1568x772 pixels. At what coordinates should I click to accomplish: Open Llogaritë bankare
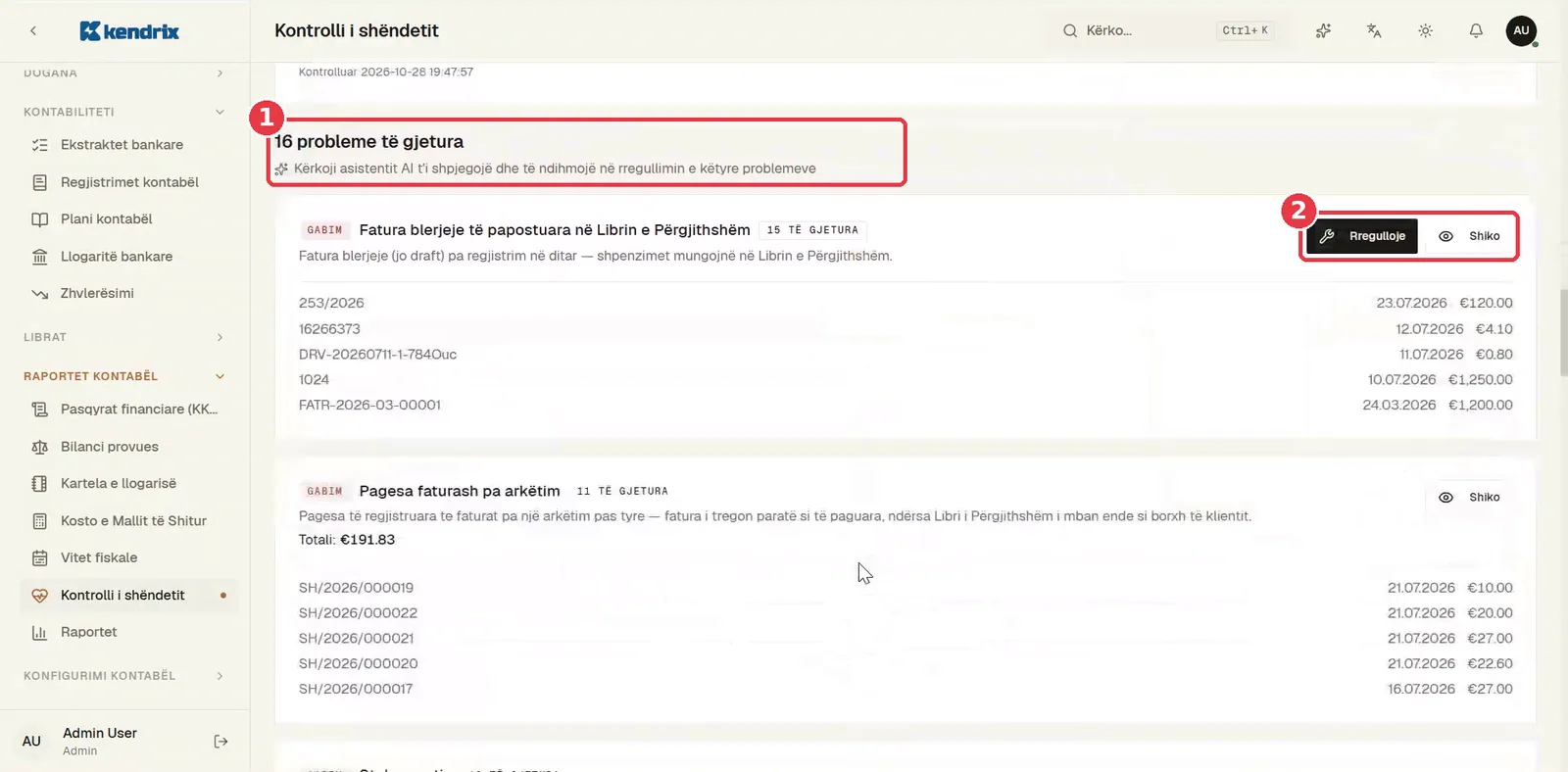(x=128, y=257)
